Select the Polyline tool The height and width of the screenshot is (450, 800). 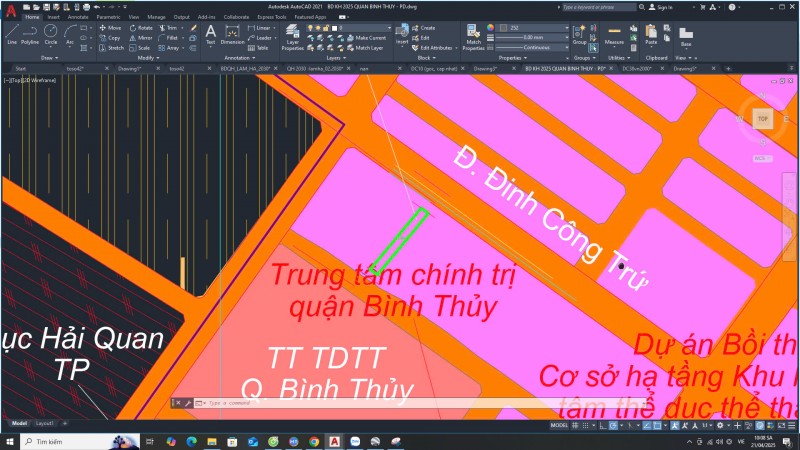point(30,34)
